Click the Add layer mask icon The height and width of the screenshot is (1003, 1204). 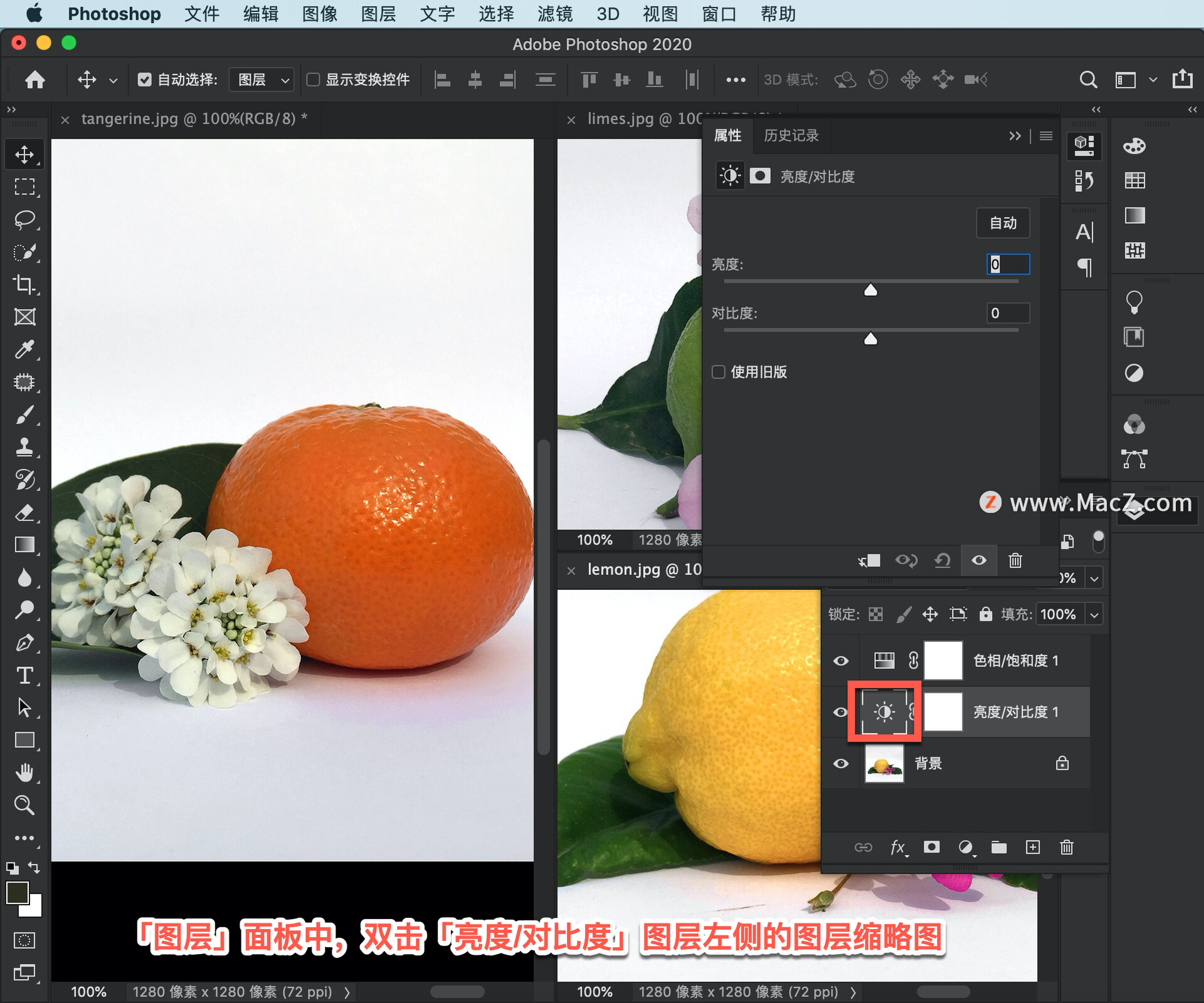point(932,848)
